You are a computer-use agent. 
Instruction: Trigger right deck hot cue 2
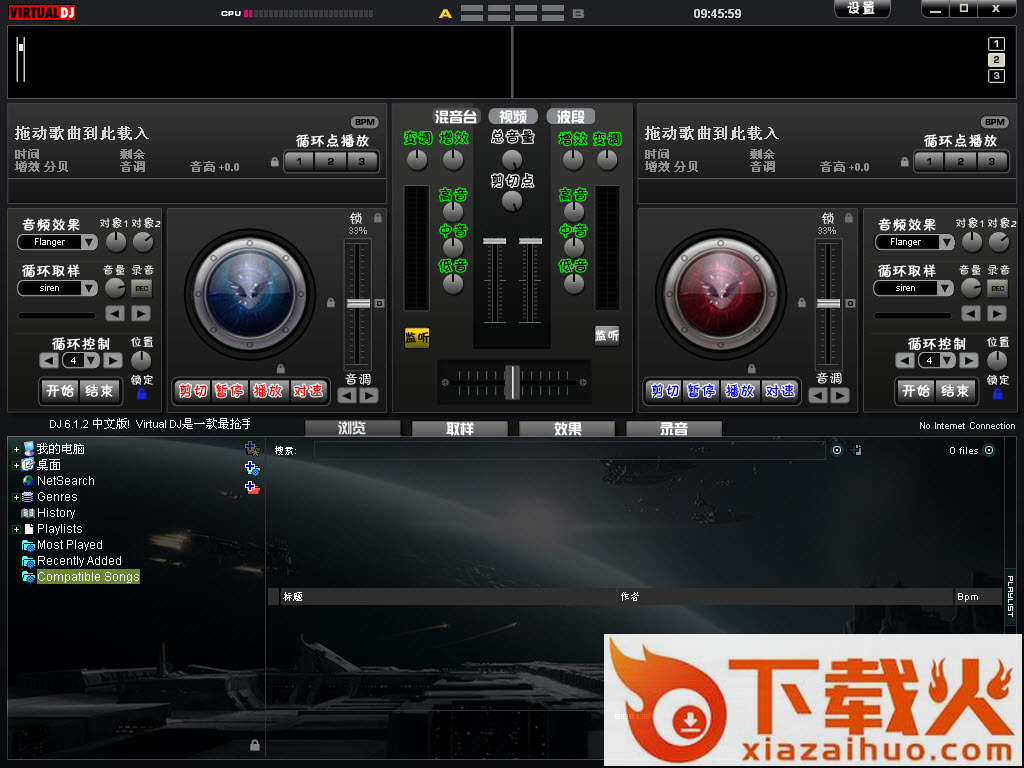(x=961, y=161)
